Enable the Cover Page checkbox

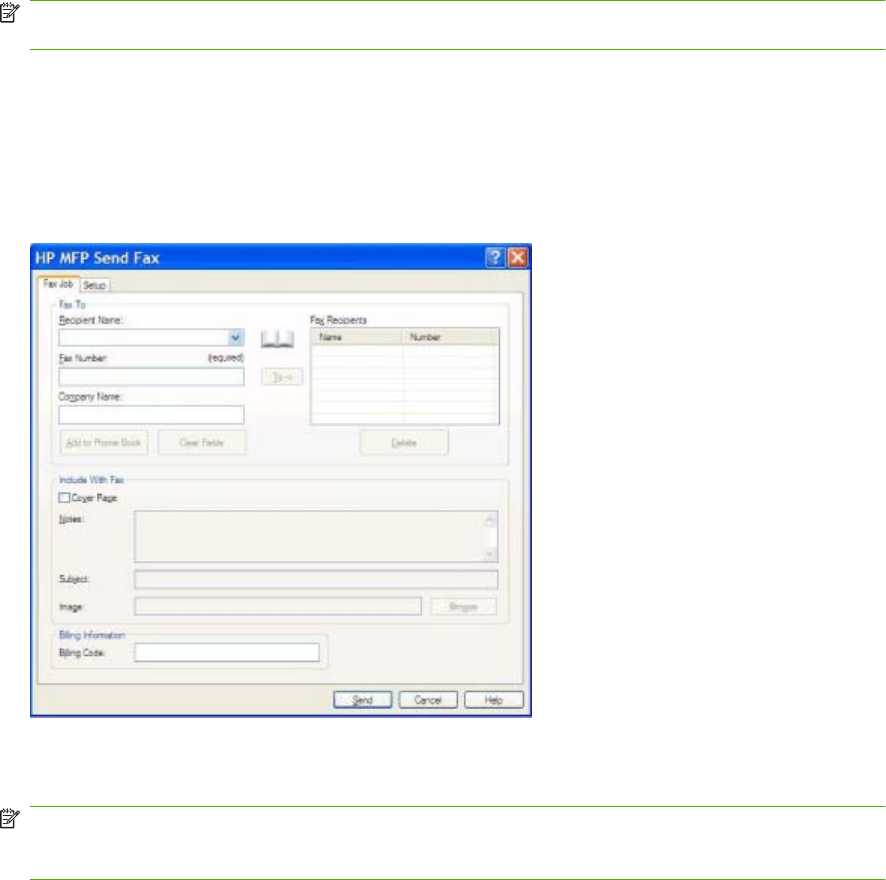coord(64,498)
